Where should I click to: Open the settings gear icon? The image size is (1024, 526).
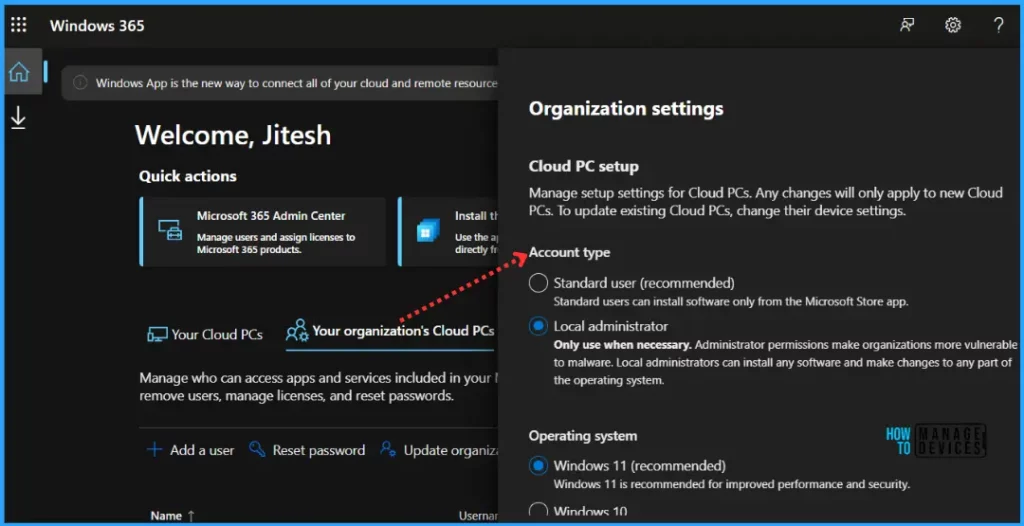click(x=953, y=25)
